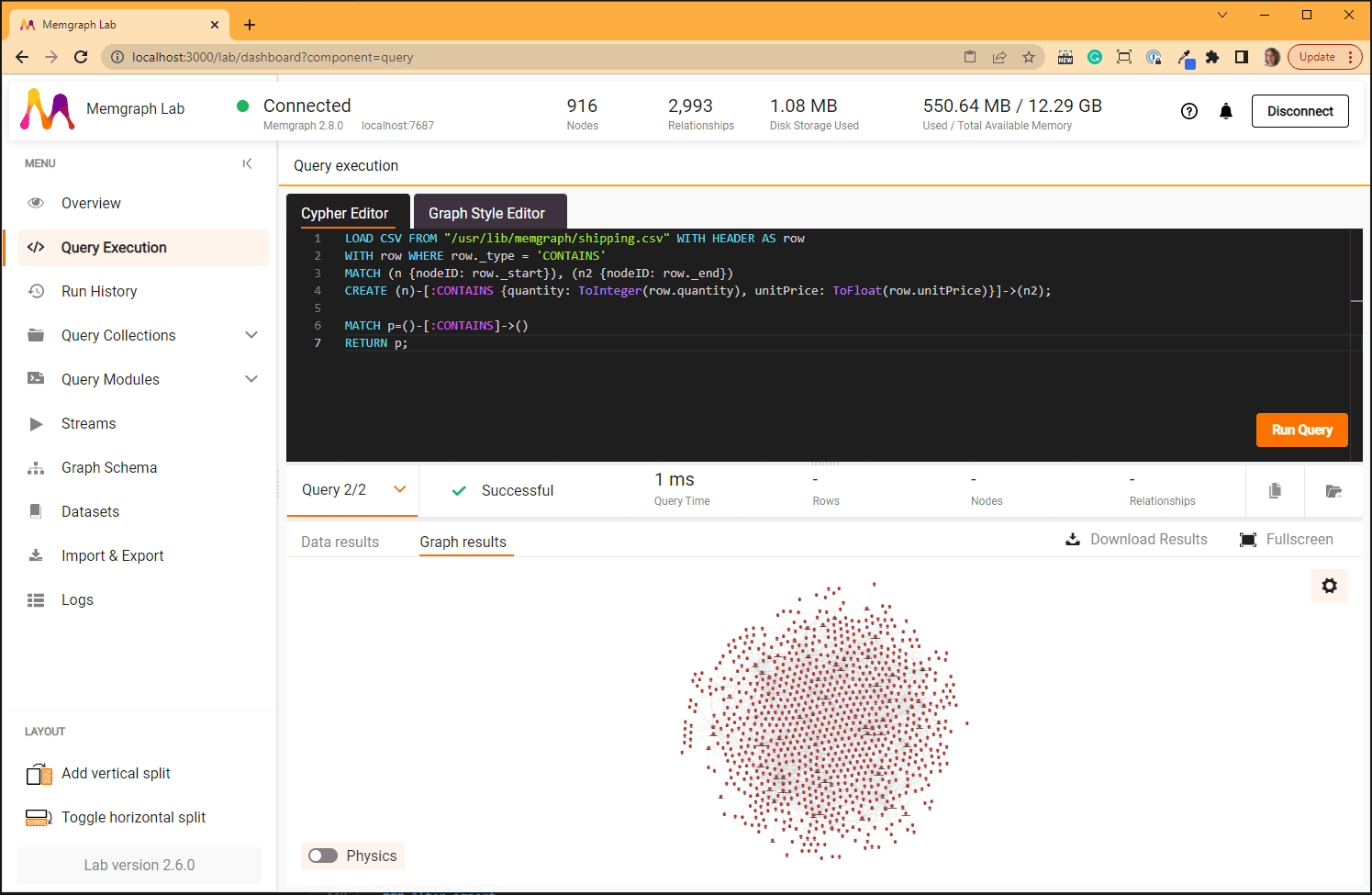Open Logs from the sidebar
Image resolution: width=1372 pixels, height=895 pixels.
pyautogui.click(x=143, y=599)
